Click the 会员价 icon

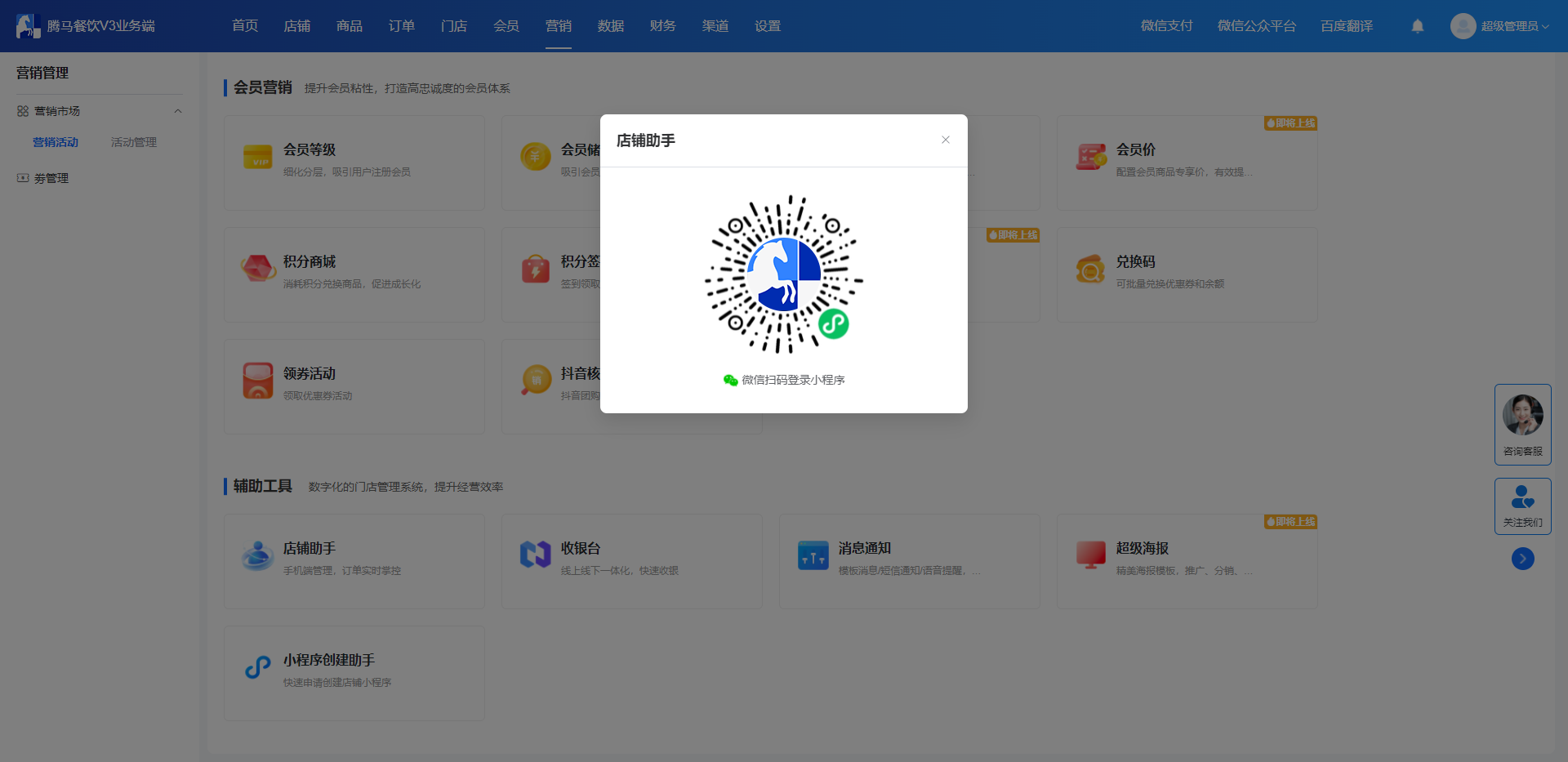1091,157
